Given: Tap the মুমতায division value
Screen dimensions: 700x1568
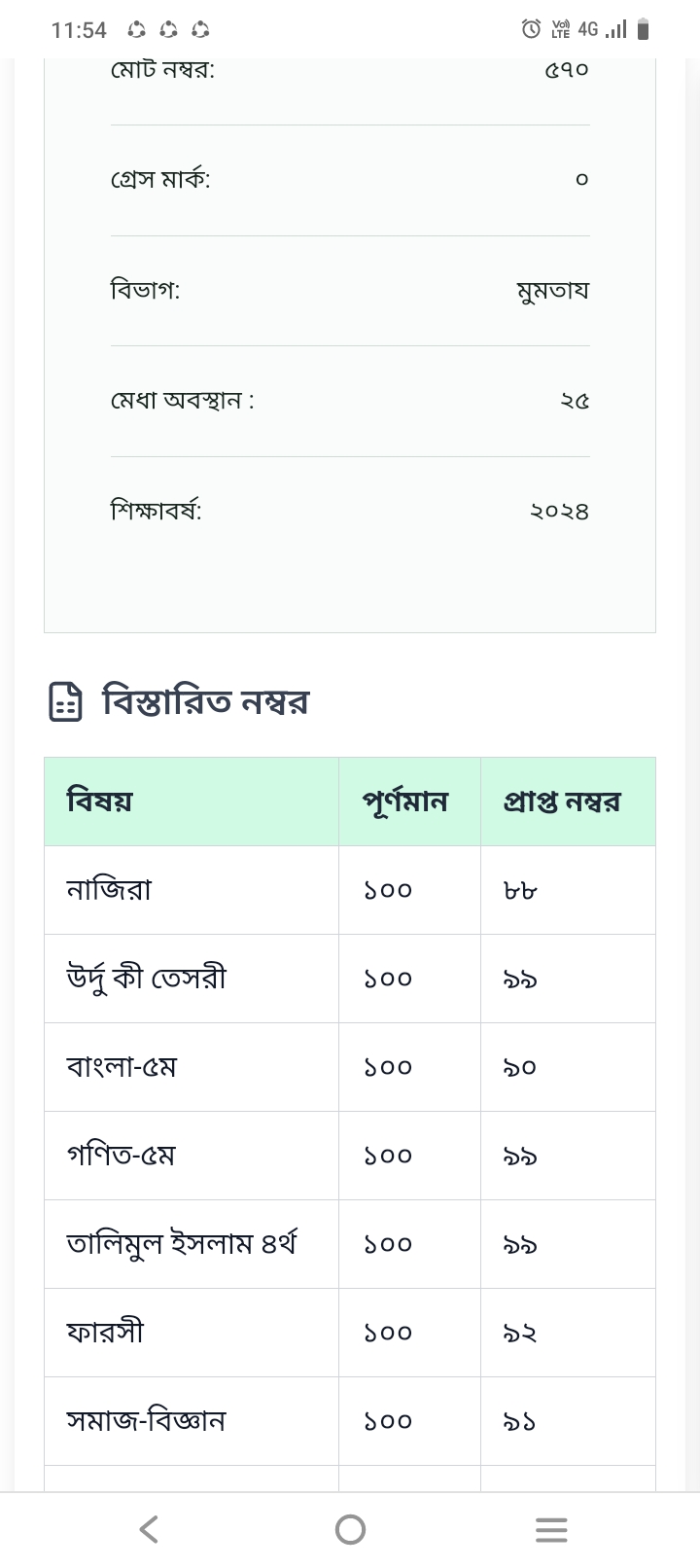Looking at the screenshot, I should [x=552, y=291].
